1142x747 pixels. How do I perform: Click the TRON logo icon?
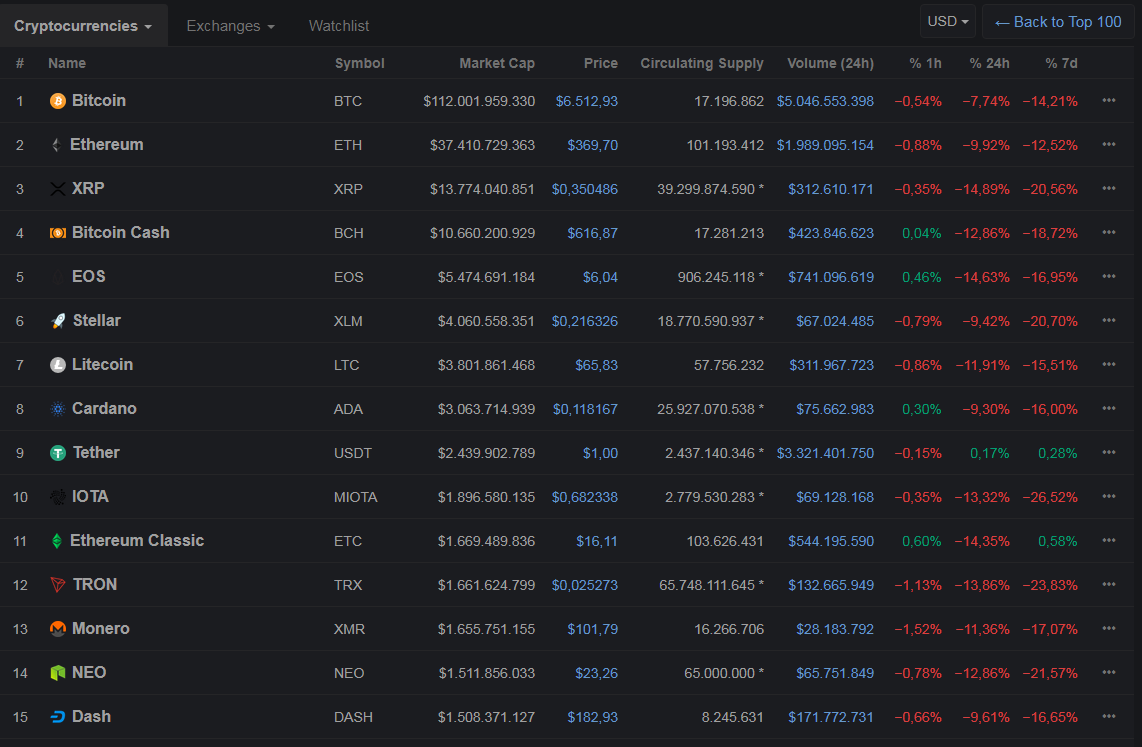click(58, 585)
